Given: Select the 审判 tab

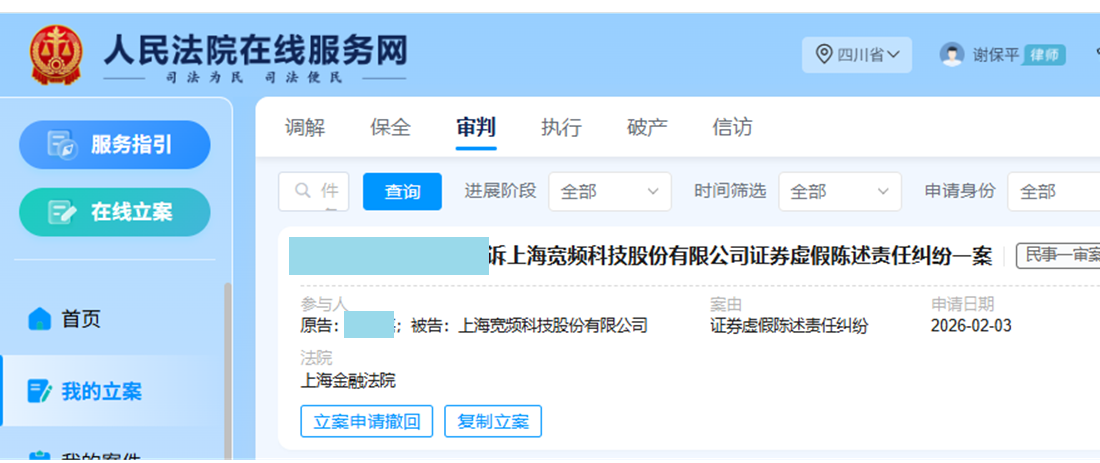Looking at the screenshot, I should (x=476, y=128).
